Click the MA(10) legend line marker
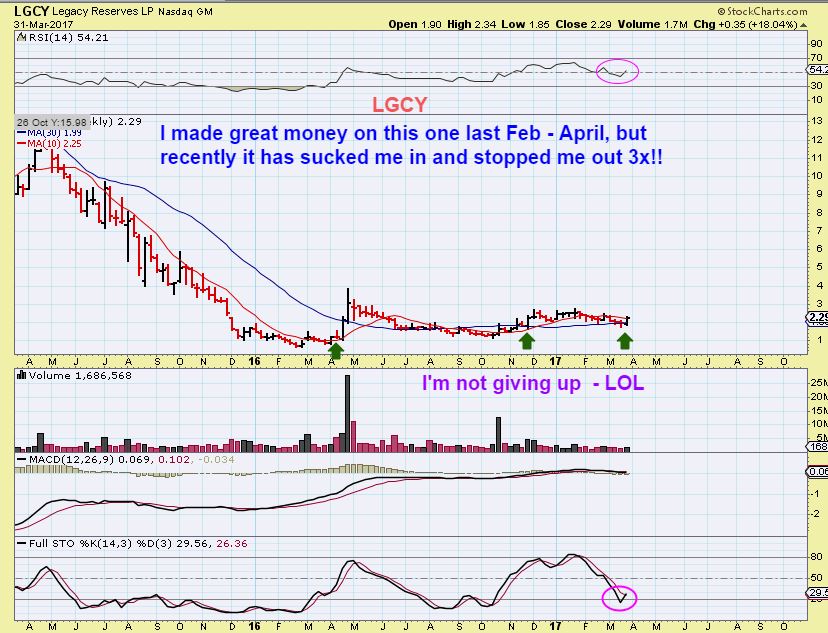828x633 pixels. click(x=22, y=144)
